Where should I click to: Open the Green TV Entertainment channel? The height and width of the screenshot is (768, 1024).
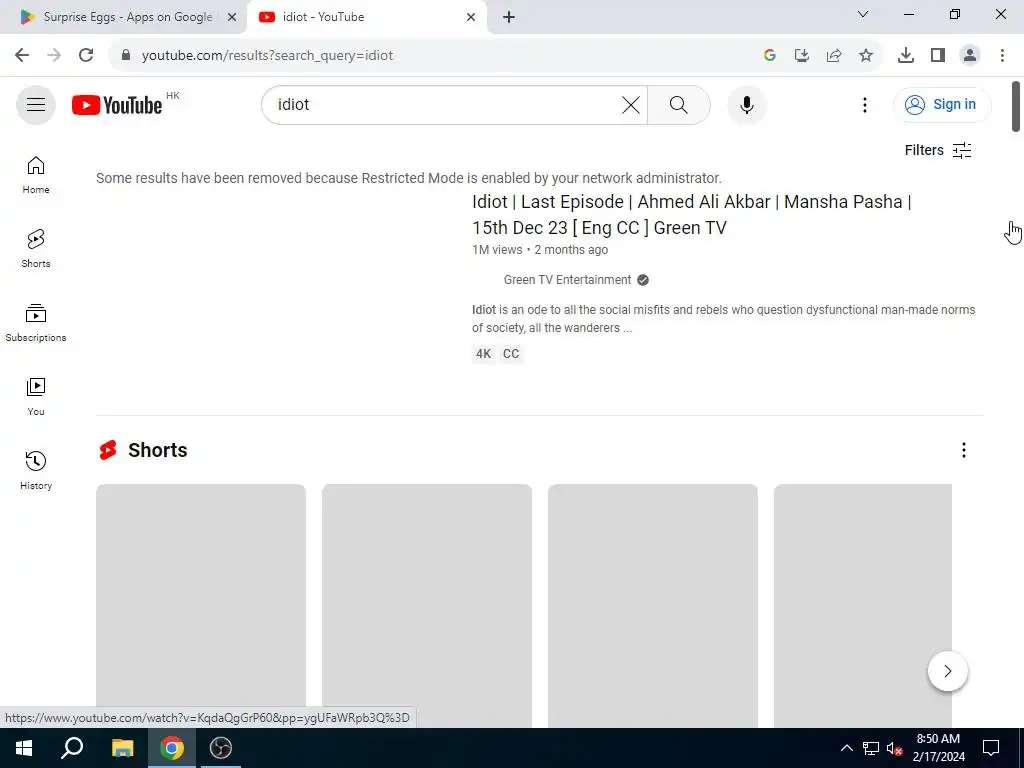click(x=567, y=280)
